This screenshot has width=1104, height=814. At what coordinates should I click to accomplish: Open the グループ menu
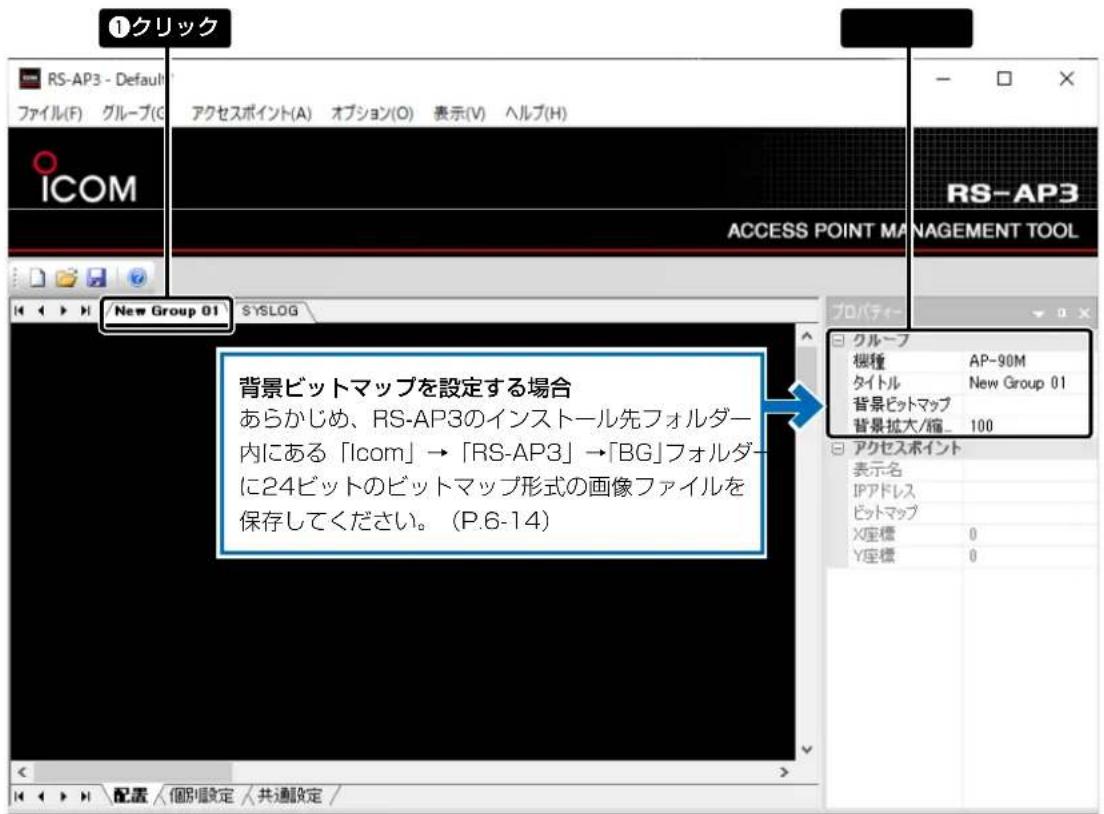(x=134, y=113)
